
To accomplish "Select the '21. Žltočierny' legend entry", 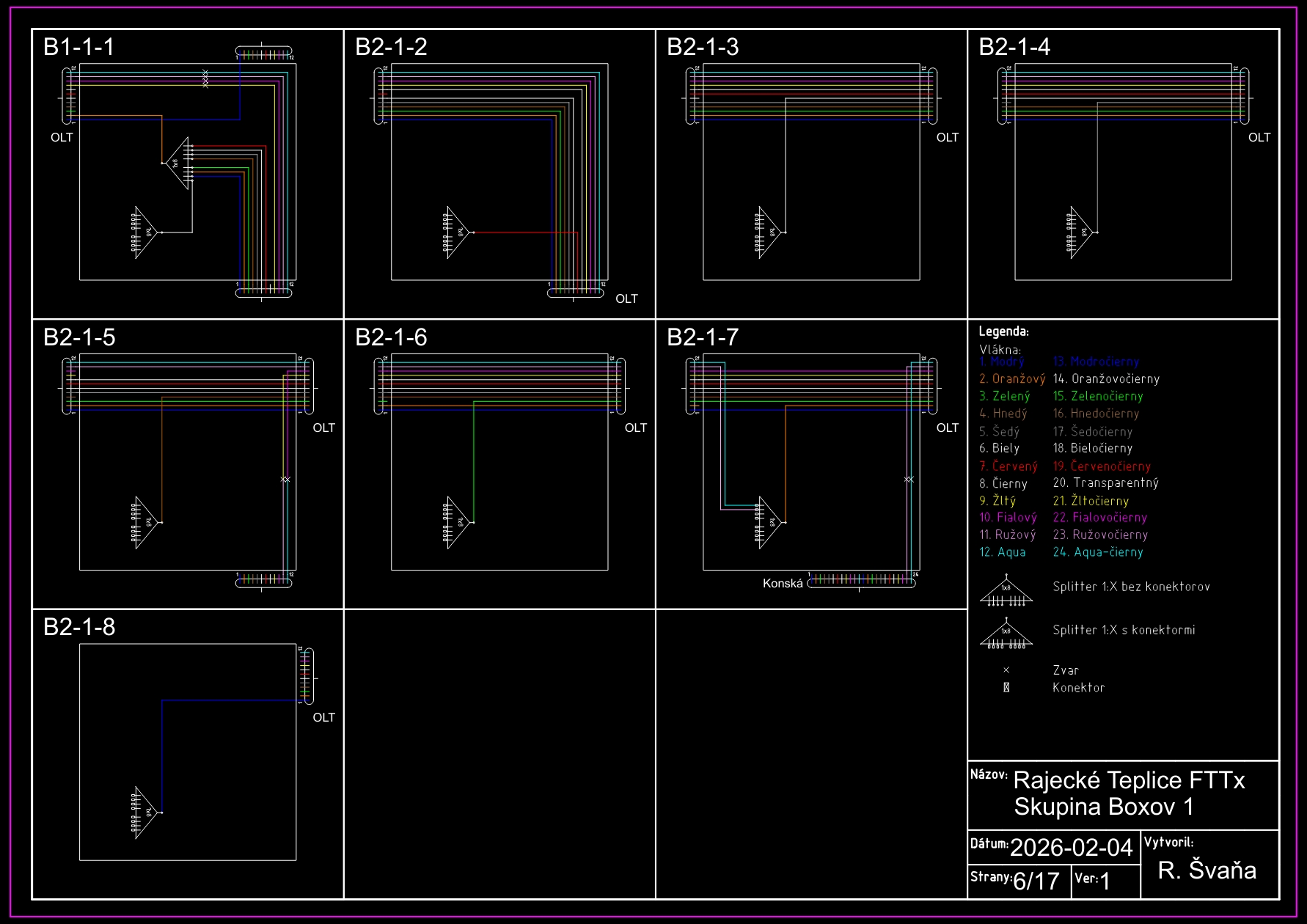I will [x=1091, y=501].
